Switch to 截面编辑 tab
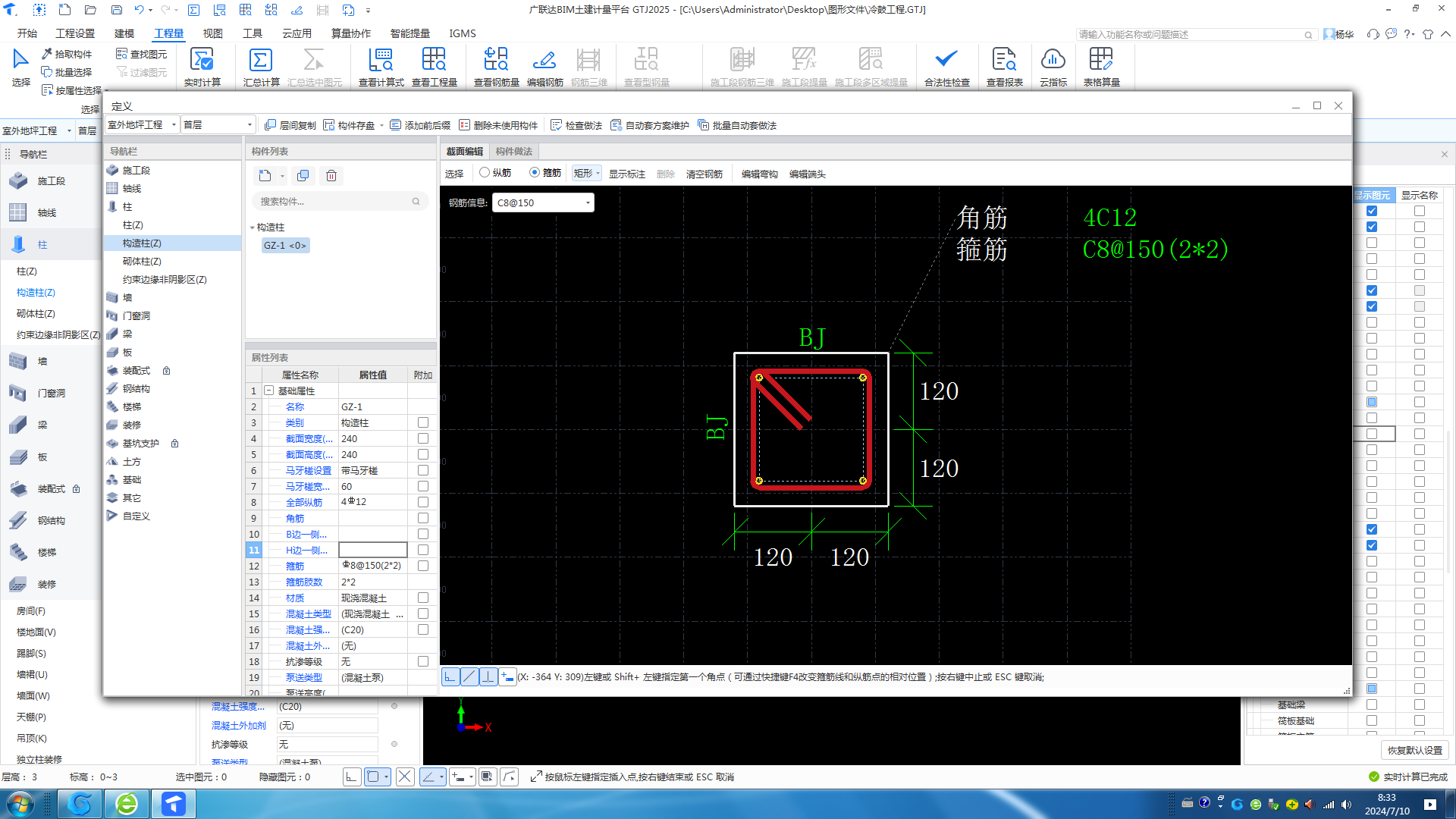 465,152
